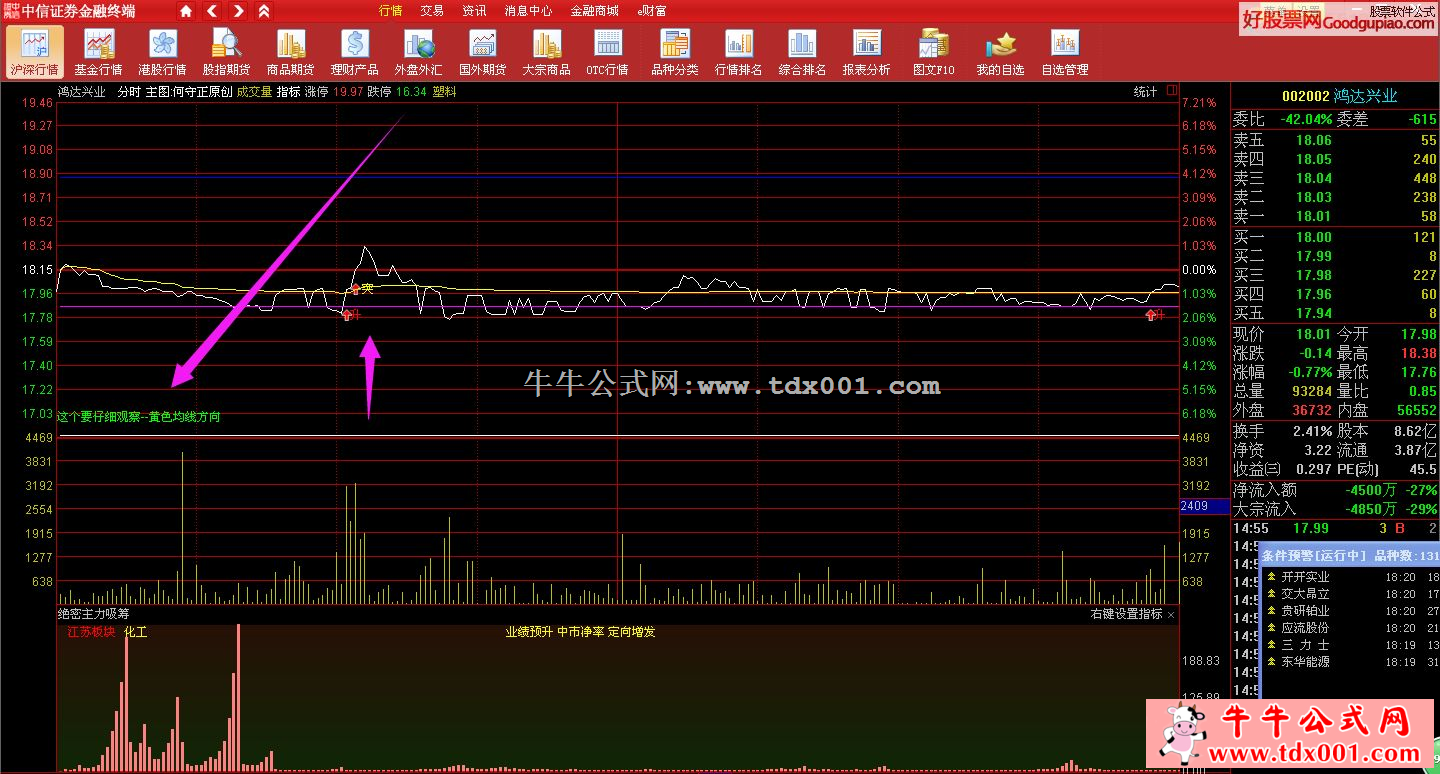The height and width of the screenshot is (774, 1440).
Task: Open the OTC行情 icon
Action: pos(608,52)
